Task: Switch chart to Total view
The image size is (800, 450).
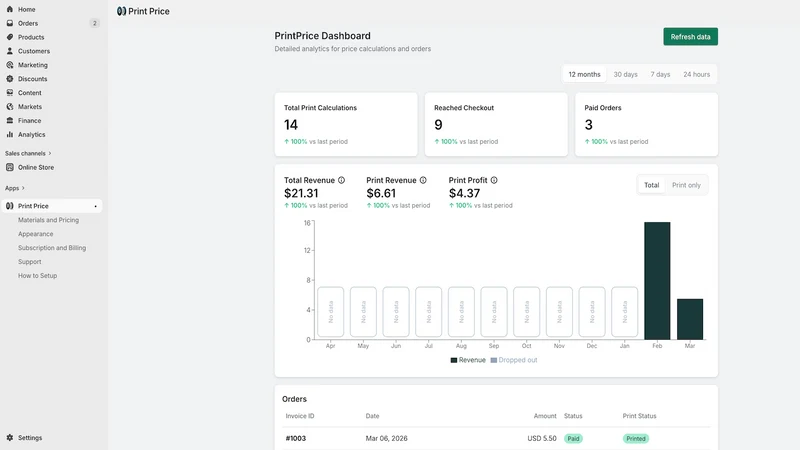Action: click(652, 185)
